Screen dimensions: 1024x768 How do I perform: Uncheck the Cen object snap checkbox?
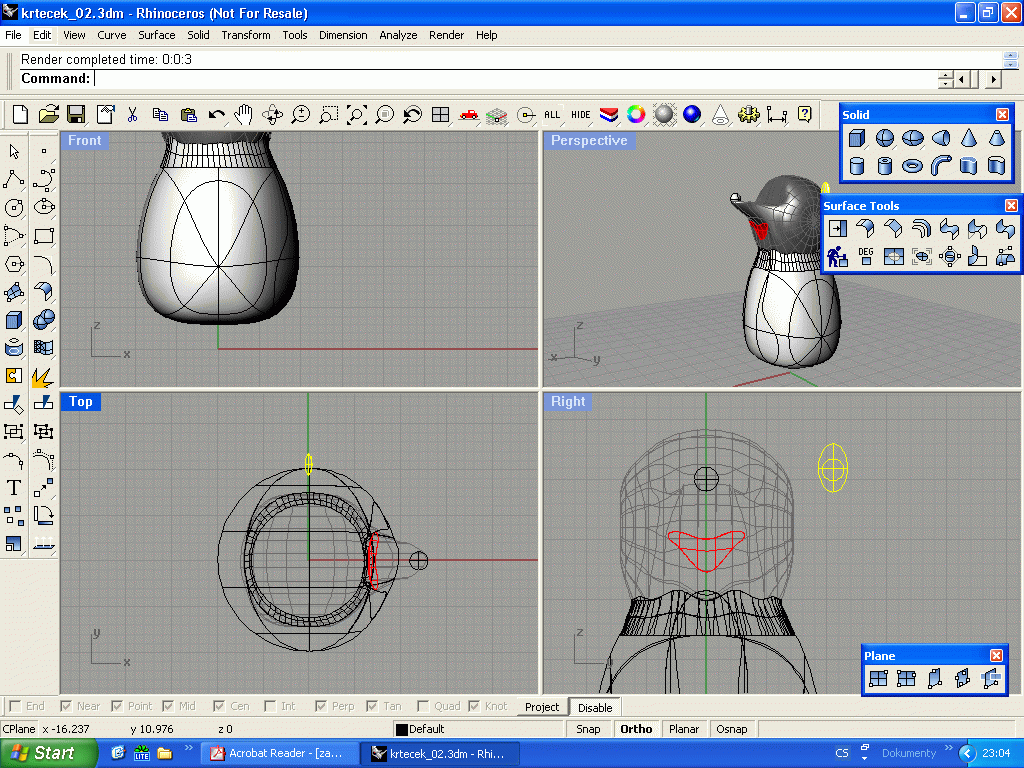tap(219, 706)
